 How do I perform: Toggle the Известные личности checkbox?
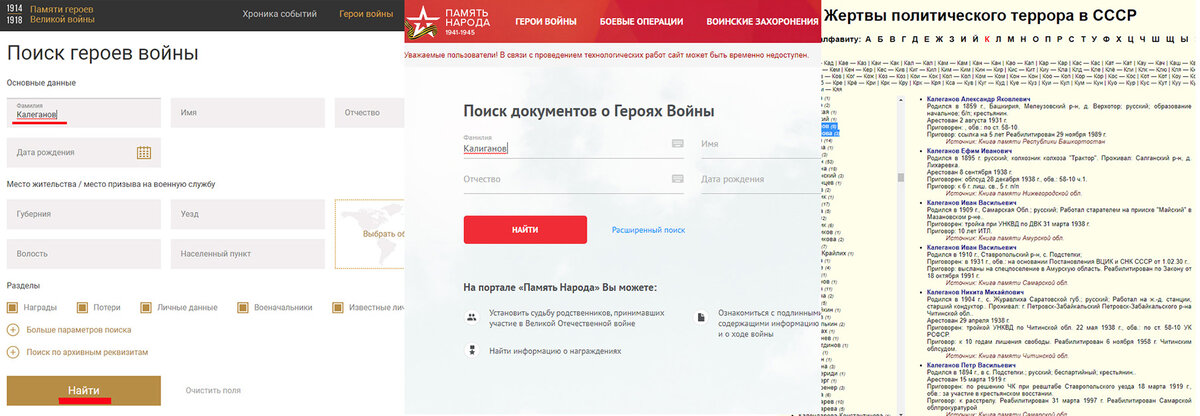tap(337, 307)
